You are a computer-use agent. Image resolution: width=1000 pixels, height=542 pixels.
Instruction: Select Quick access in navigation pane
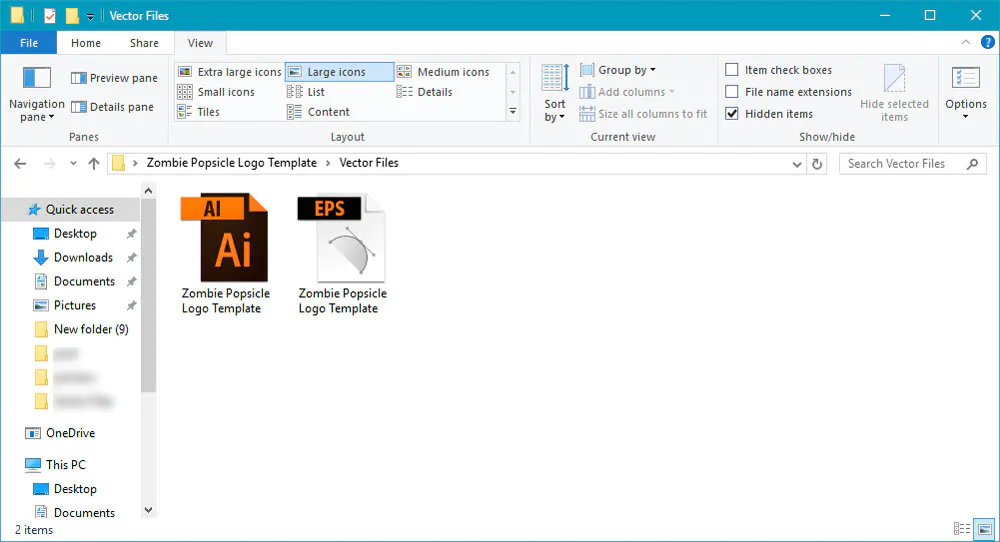tap(70, 209)
